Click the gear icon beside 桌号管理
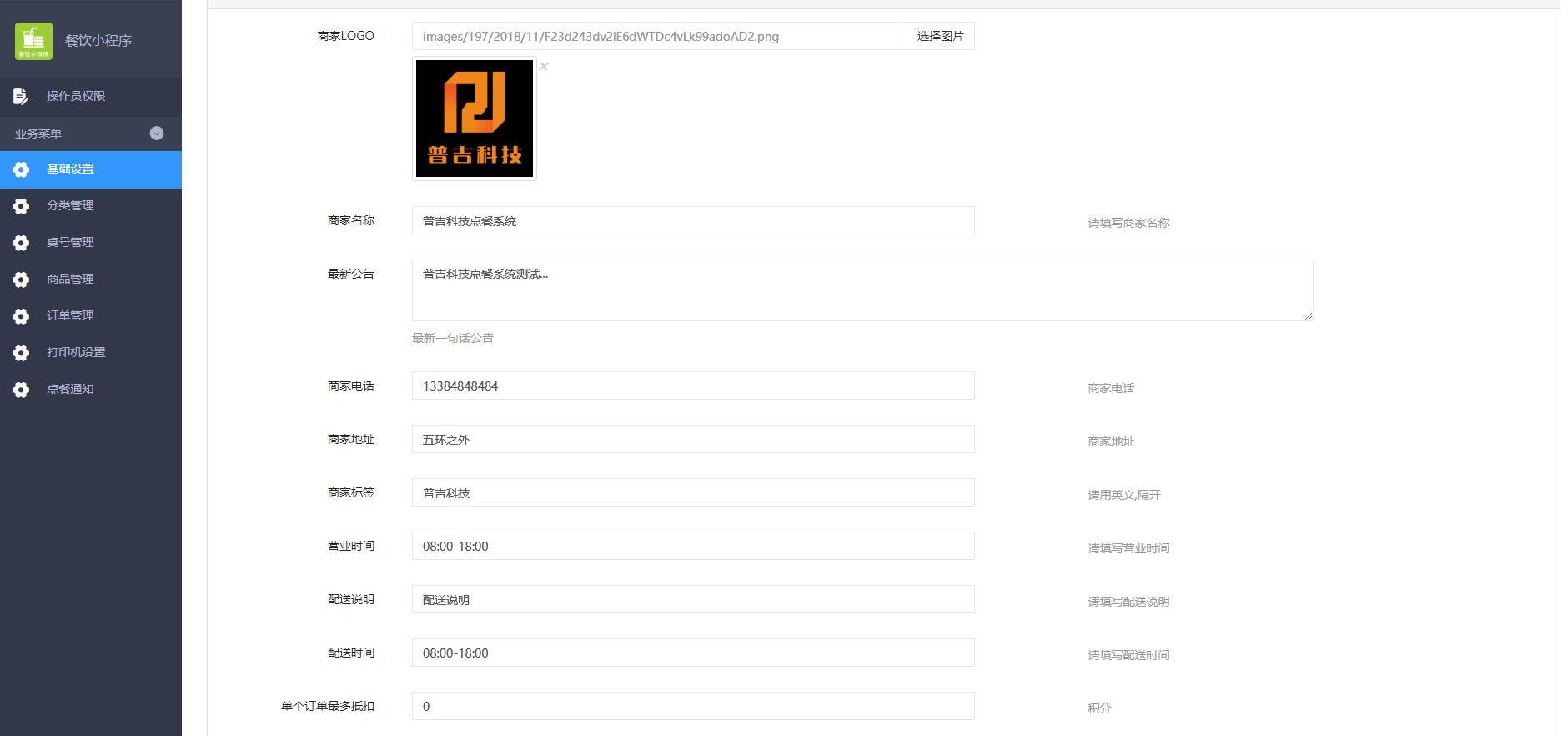 (21, 243)
